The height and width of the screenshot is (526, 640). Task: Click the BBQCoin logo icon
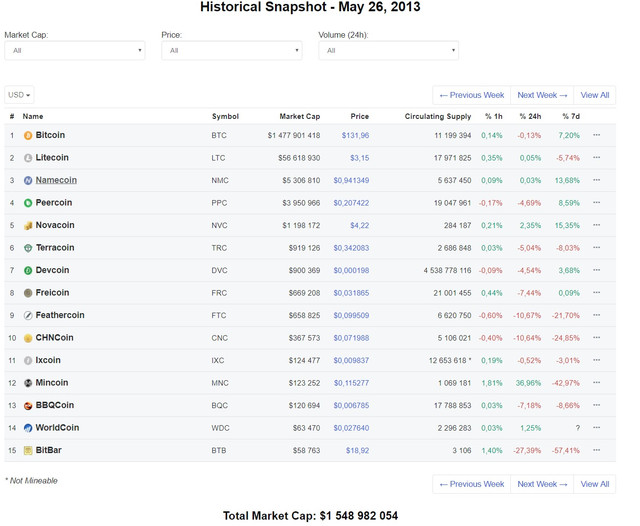[28, 405]
